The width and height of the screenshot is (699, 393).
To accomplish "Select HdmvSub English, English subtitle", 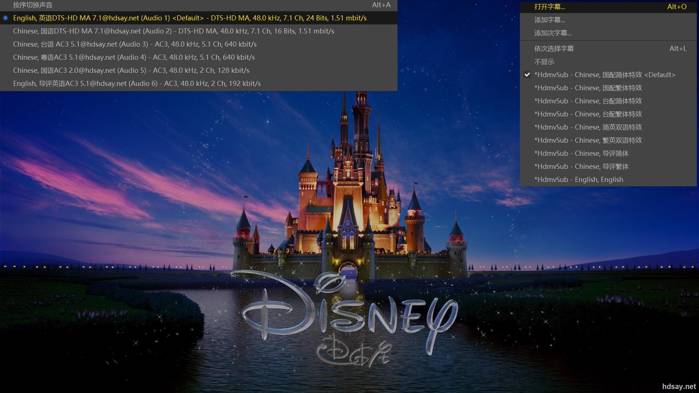I will click(x=608, y=180).
